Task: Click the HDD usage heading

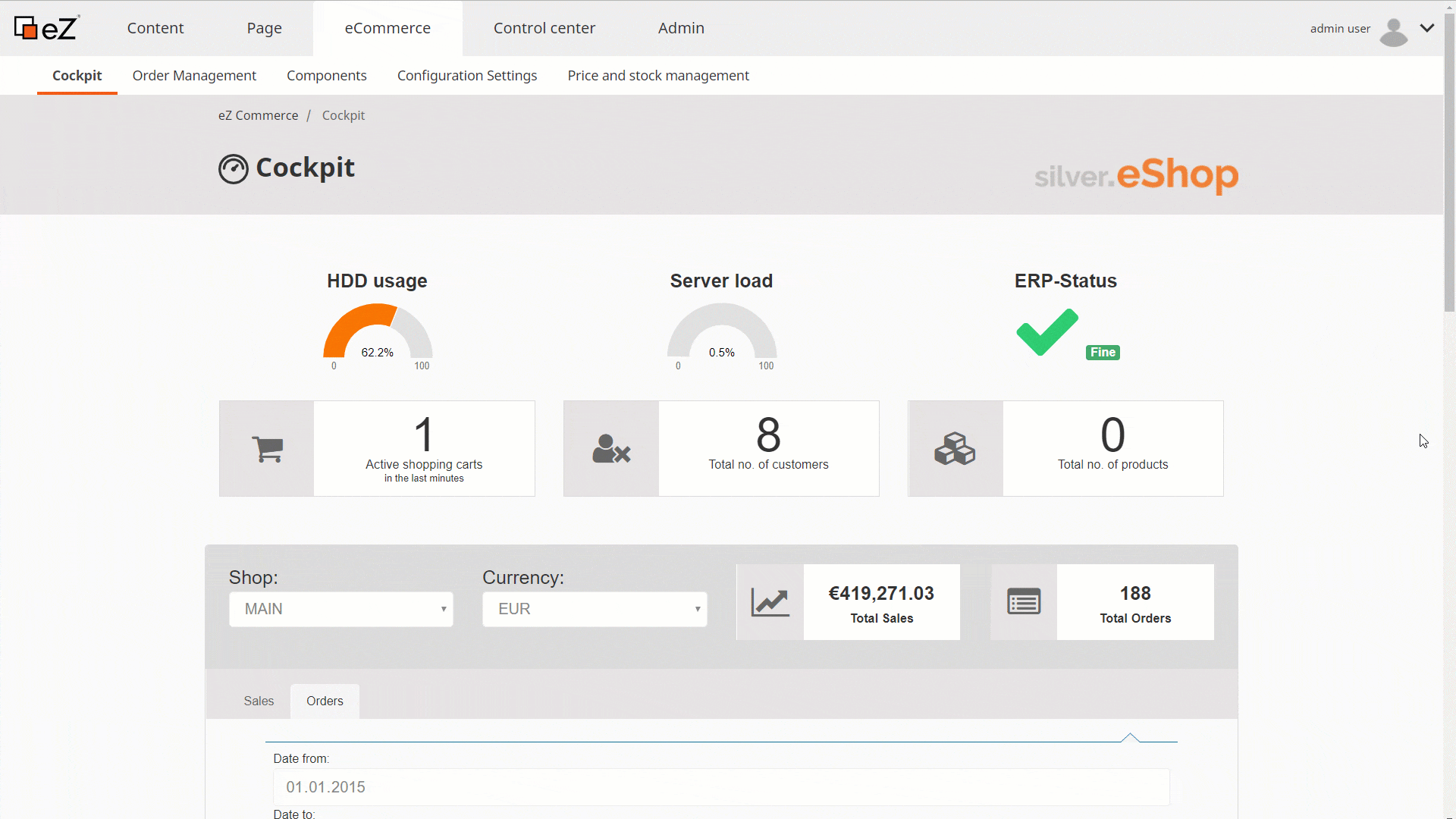Action: tap(377, 281)
